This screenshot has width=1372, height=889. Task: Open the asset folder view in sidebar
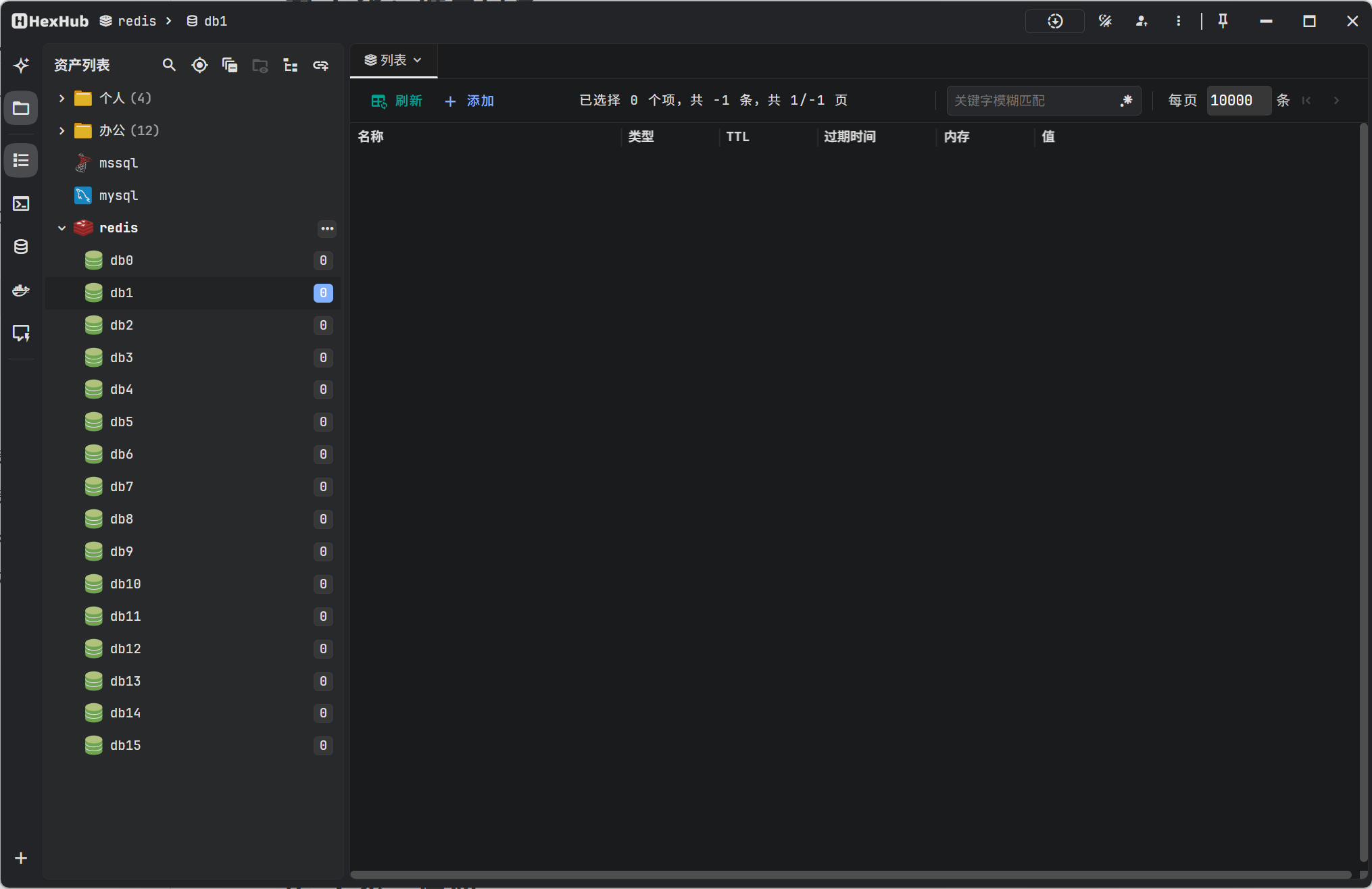tap(21, 108)
